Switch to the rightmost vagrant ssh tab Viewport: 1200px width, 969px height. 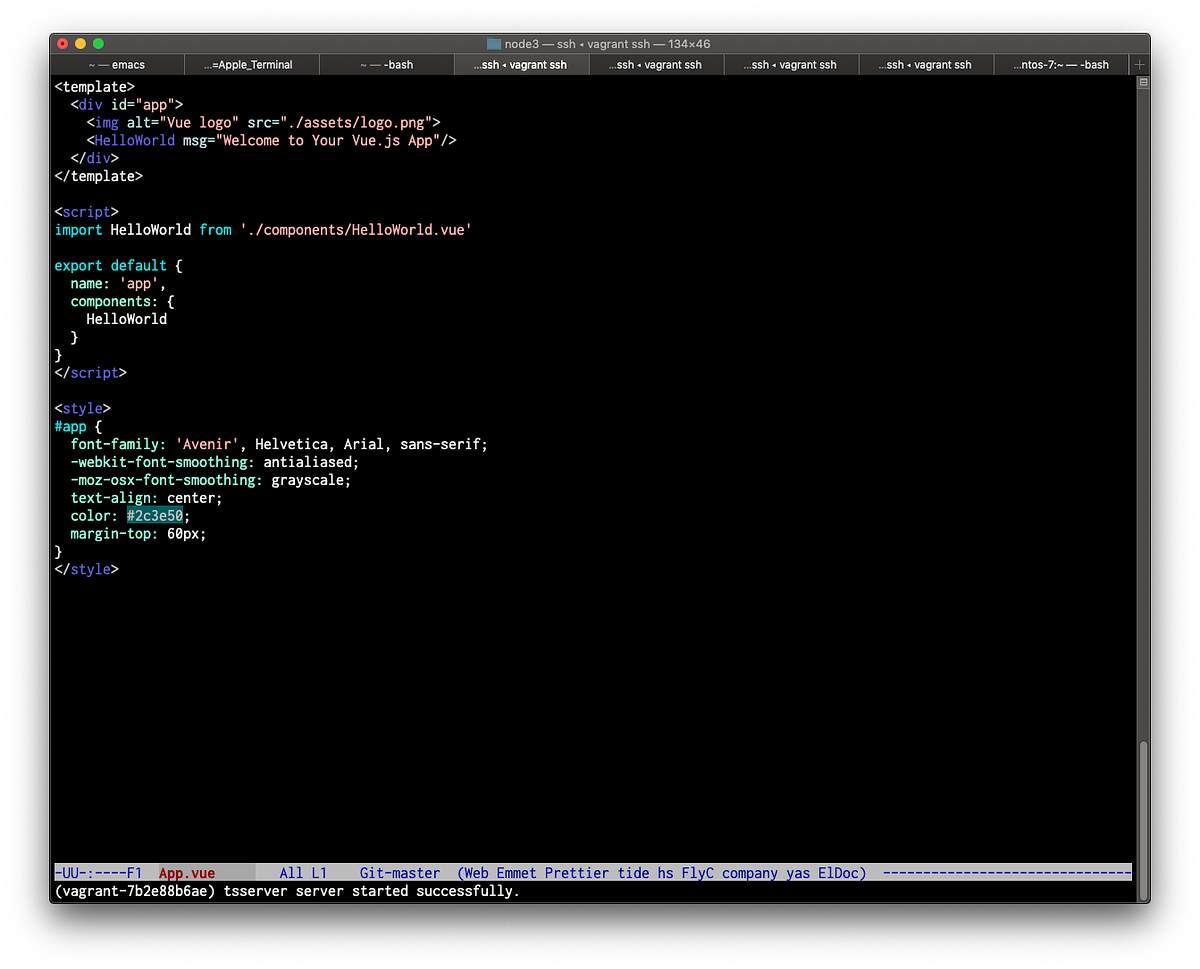click(926, 64)
